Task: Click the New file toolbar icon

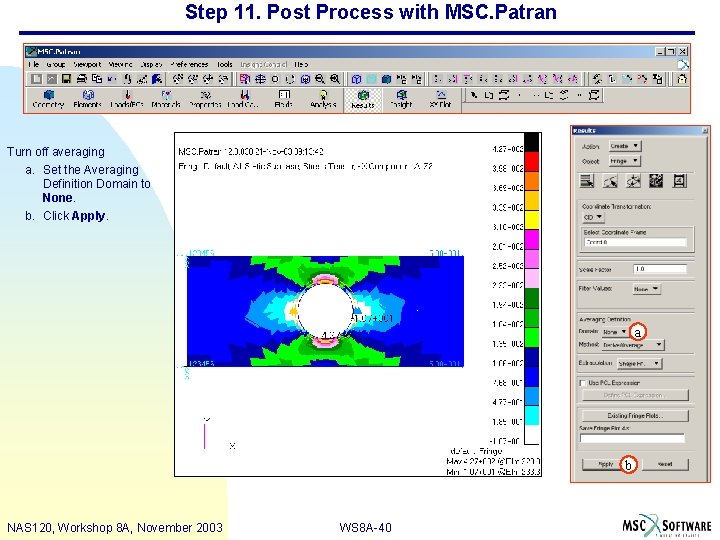Action: click(36, 79)
